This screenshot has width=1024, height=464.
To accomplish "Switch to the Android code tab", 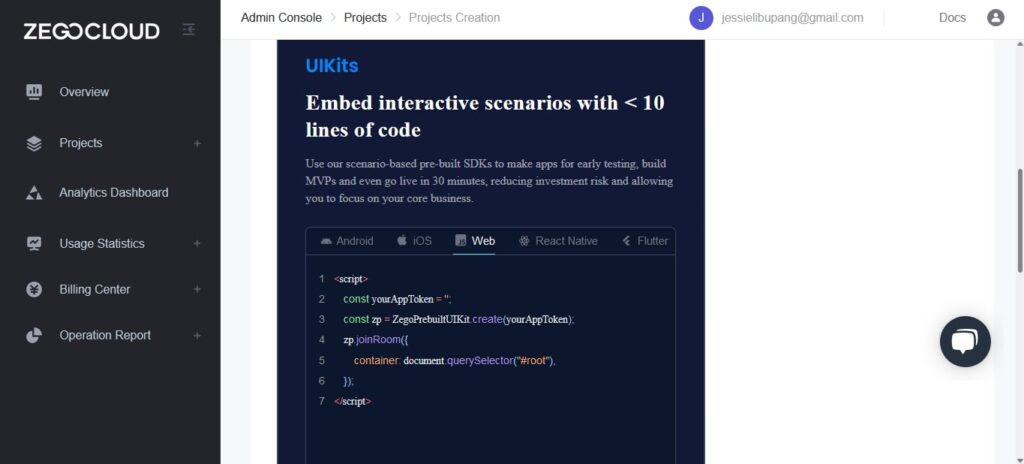I will tap(347, 240).
